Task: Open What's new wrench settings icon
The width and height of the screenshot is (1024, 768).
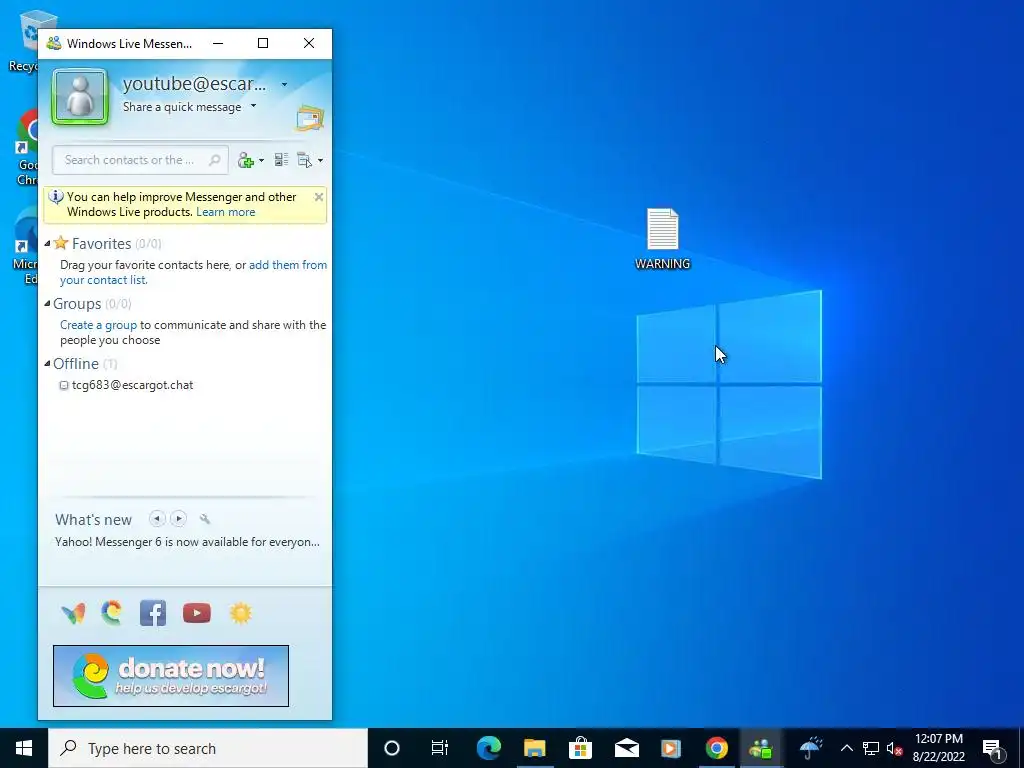Action: tap(204, 519)
